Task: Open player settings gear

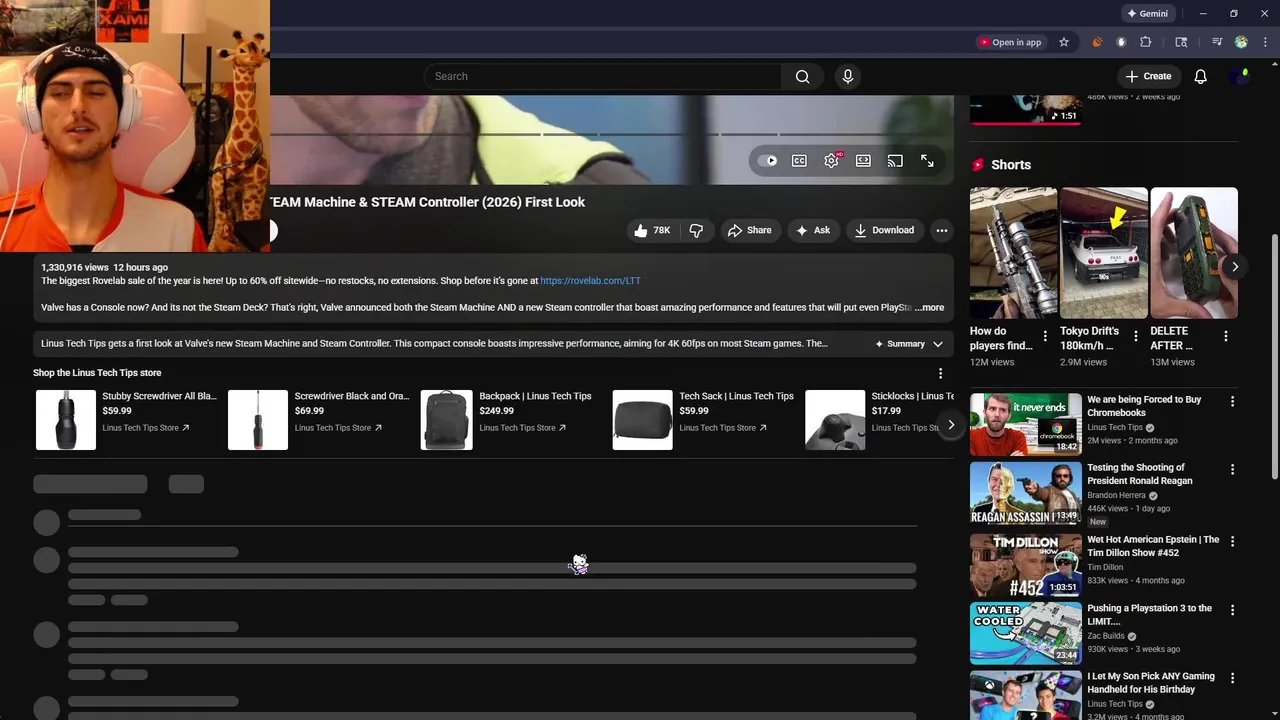Action: [831, 161]
